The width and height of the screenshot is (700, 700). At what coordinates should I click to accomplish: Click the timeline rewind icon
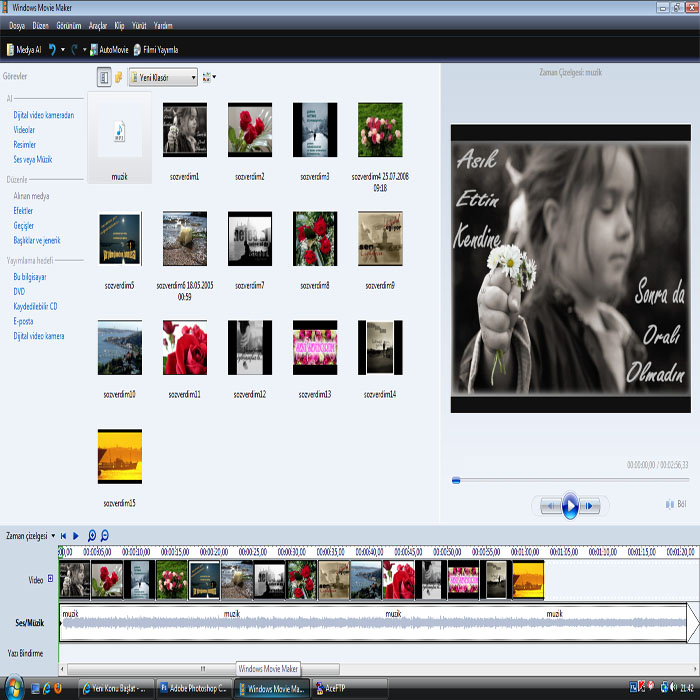63,536
